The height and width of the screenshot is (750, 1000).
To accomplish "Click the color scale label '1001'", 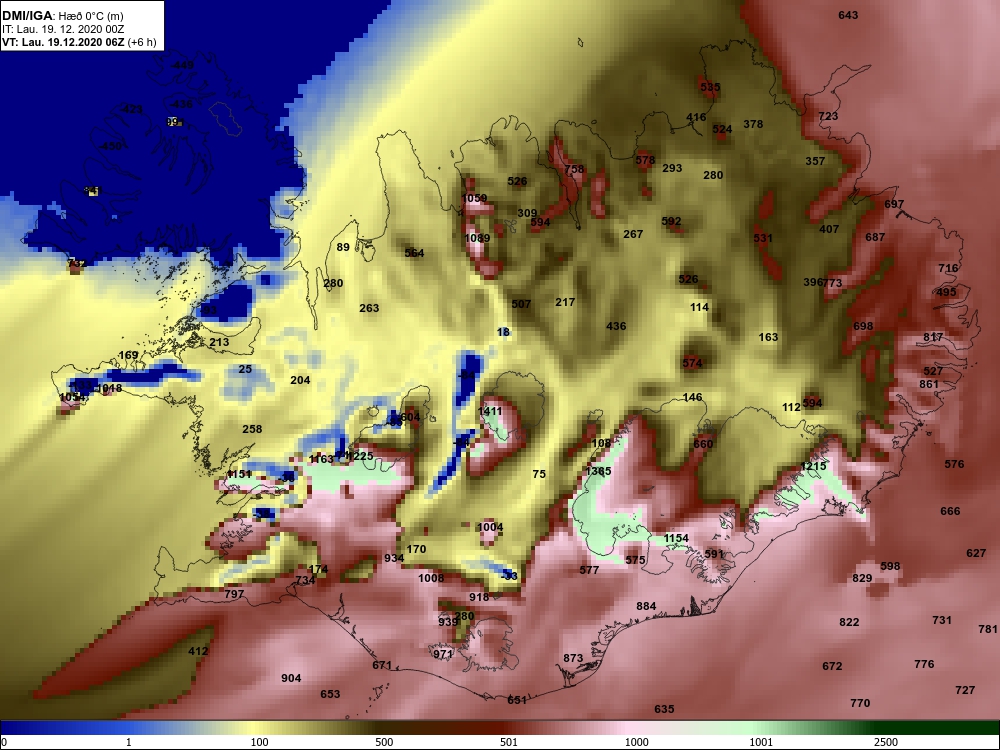I will point(761,742).
